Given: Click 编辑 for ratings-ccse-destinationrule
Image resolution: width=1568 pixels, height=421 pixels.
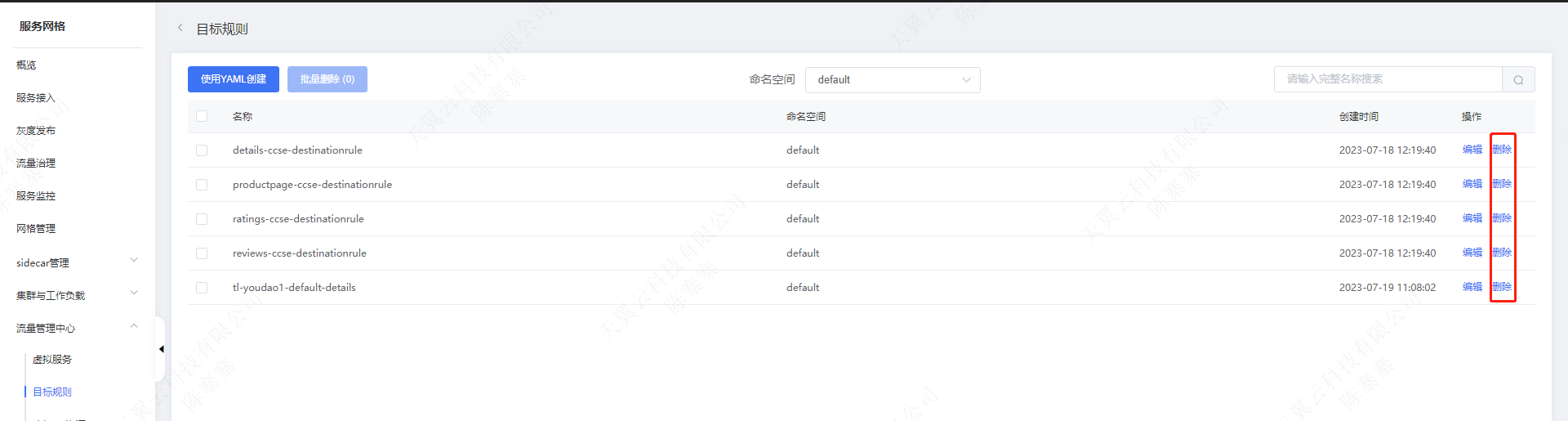Looking at the screenshot, I should 1472,218.
